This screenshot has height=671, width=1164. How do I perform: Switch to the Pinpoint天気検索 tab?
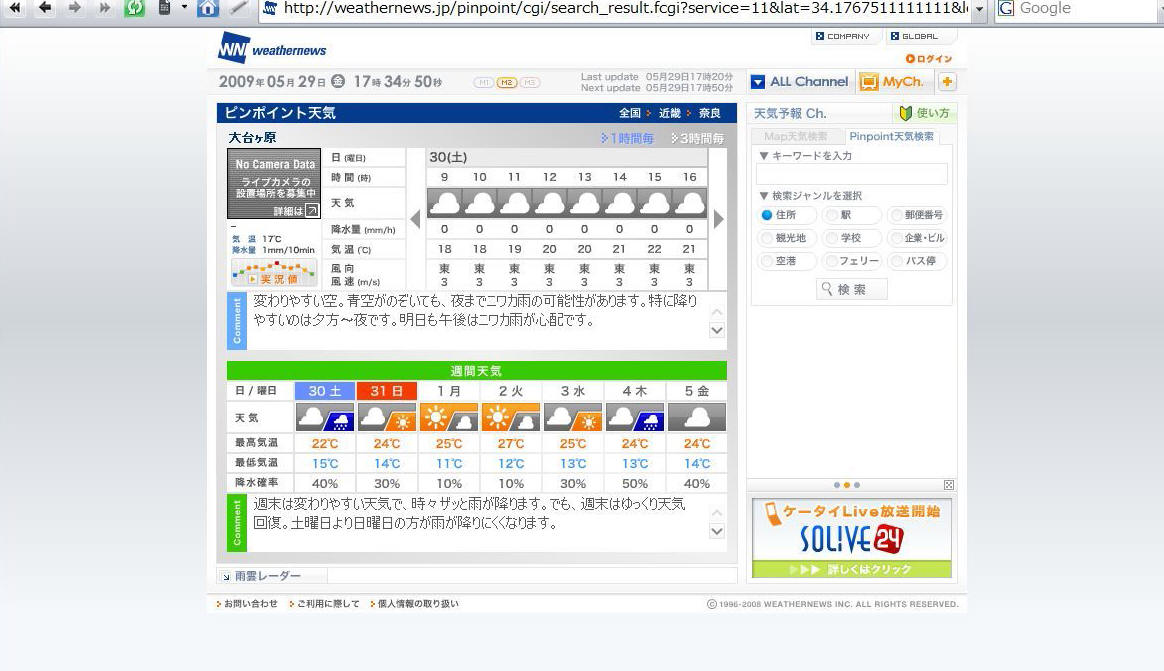pyautogui.click(x=891, y=137)
